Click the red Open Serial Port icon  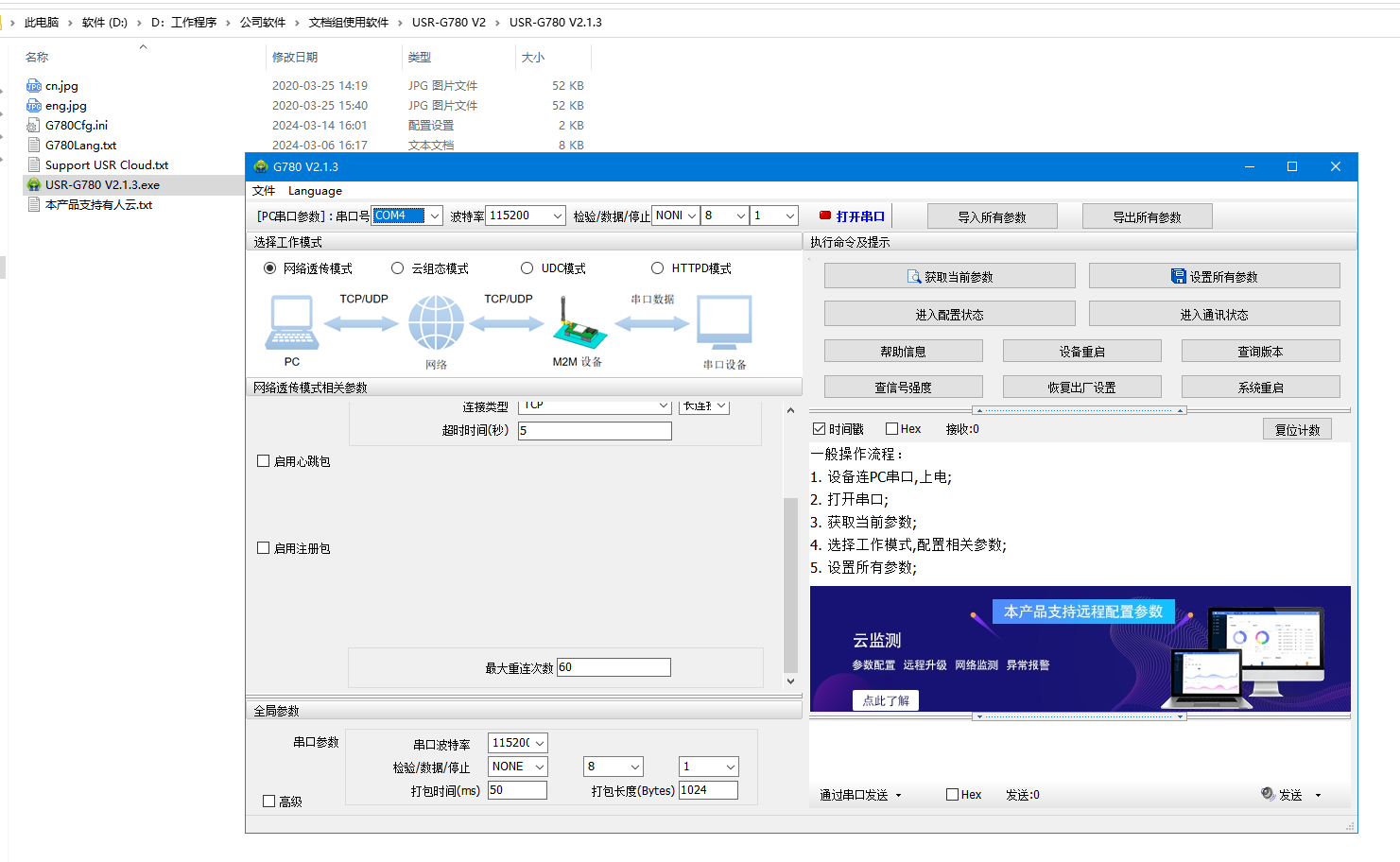click(824, 215)
